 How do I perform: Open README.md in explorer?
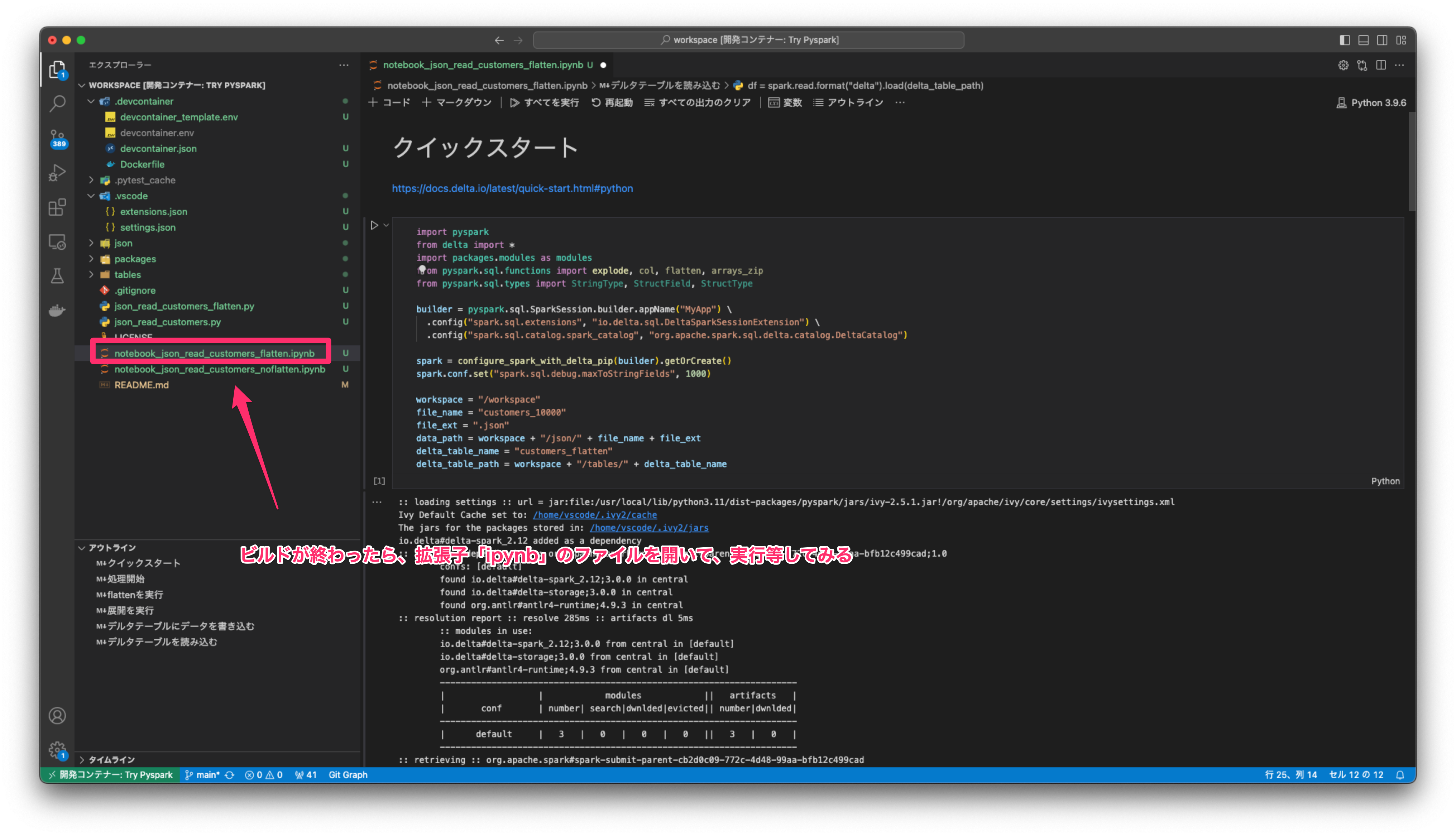tap(141, 385)
